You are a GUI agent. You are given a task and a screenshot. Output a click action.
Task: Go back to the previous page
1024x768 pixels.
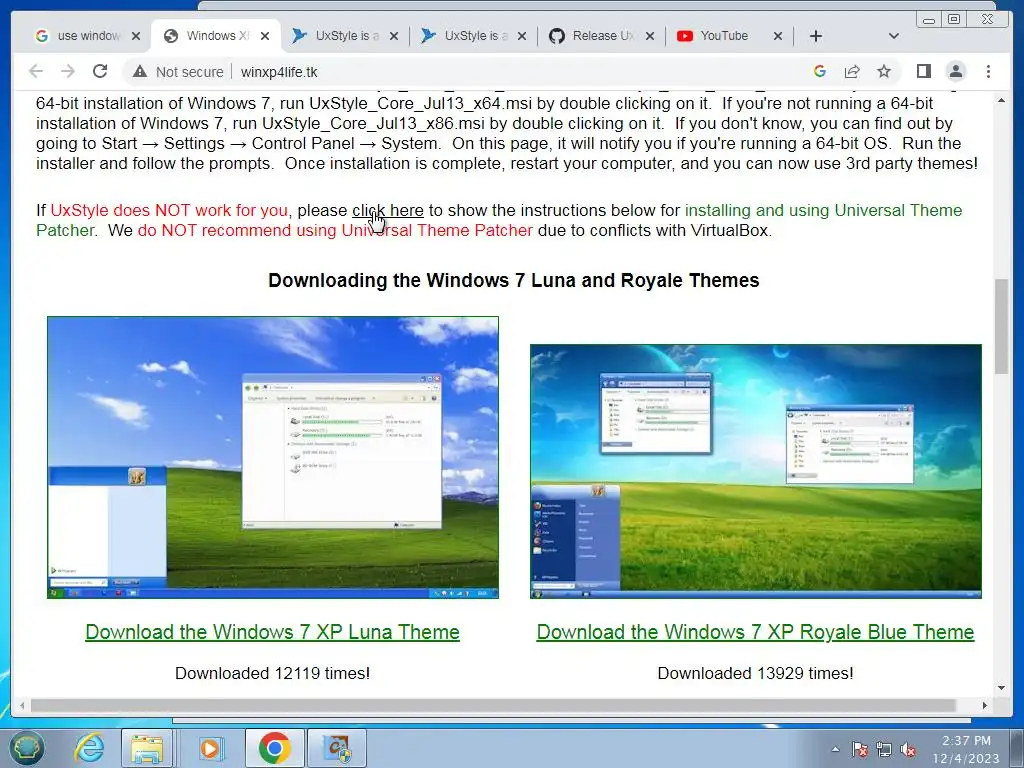pyautogui.click(x=36, y=71)
